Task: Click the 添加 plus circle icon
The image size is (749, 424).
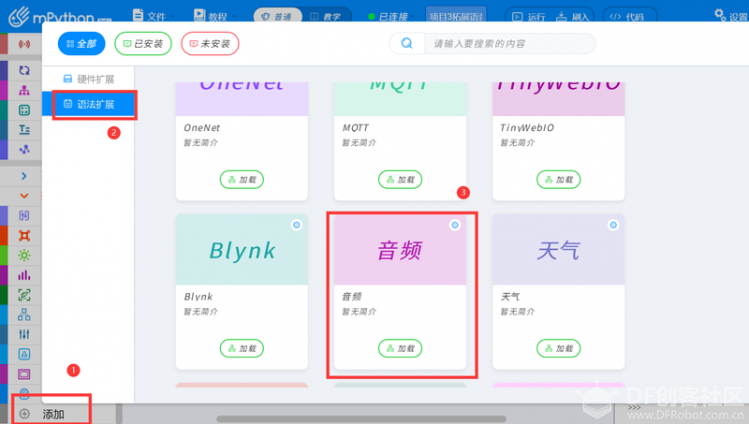Action: click(24, 414)
